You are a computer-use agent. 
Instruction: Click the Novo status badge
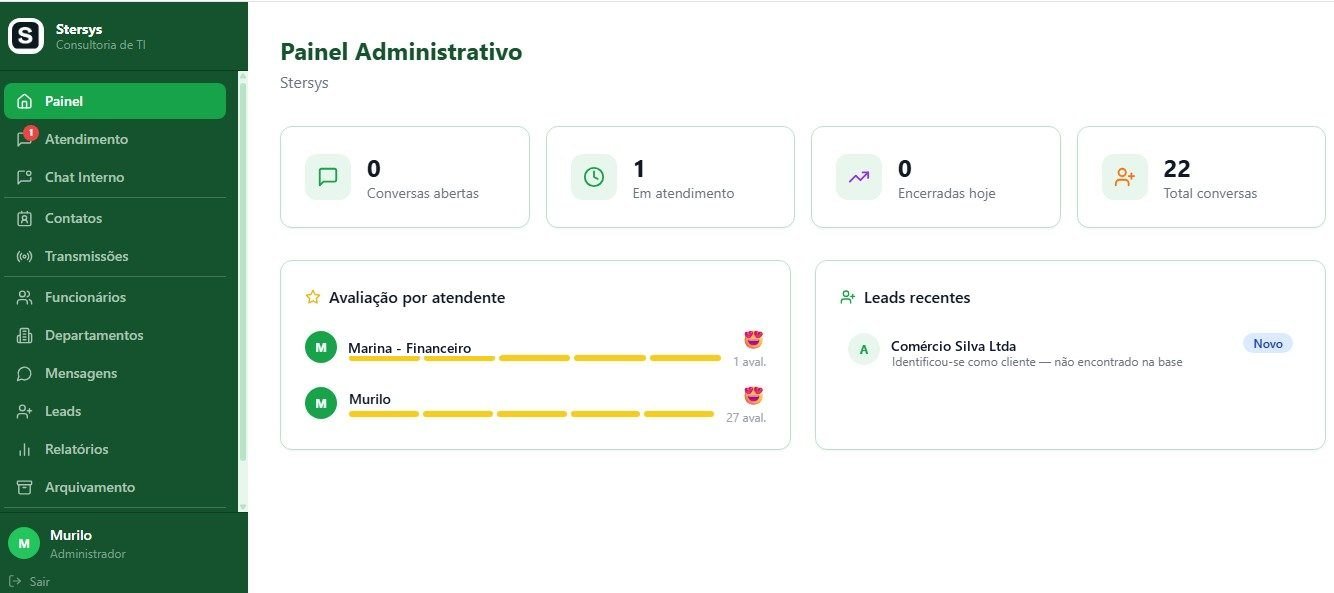(1268, 343)
